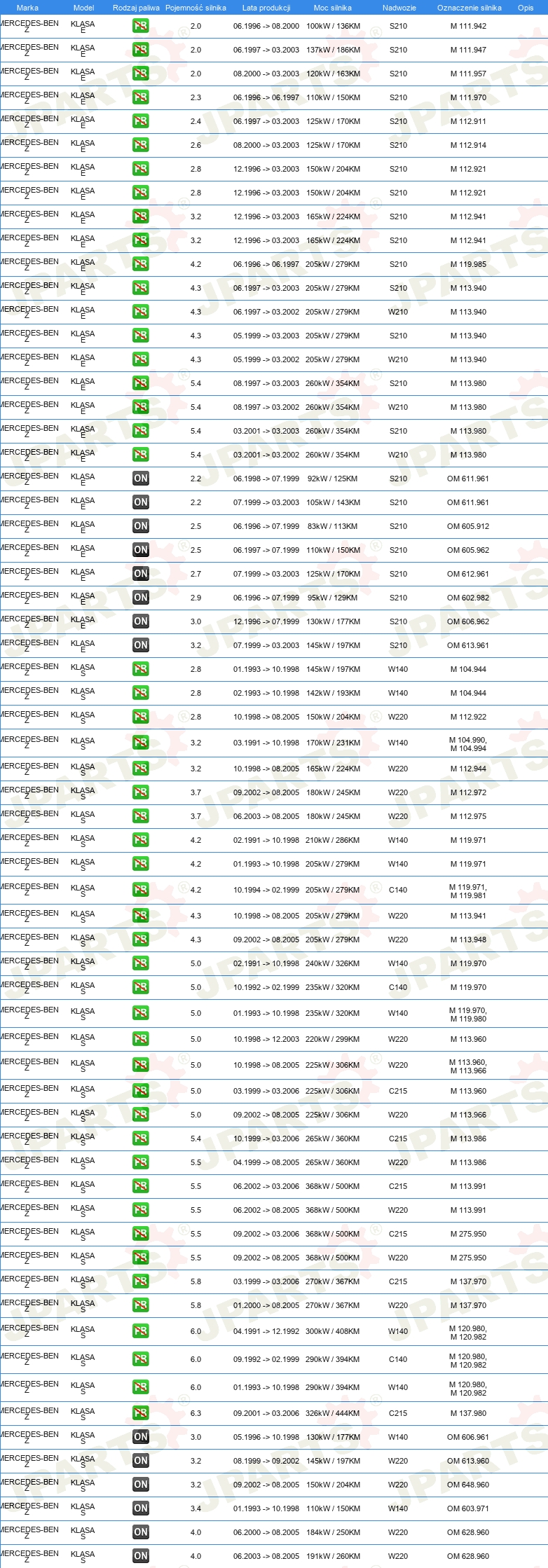
Task: Click the 300kW / 408KM power value
Action: pyautogui.click(x=333, y=1331)
